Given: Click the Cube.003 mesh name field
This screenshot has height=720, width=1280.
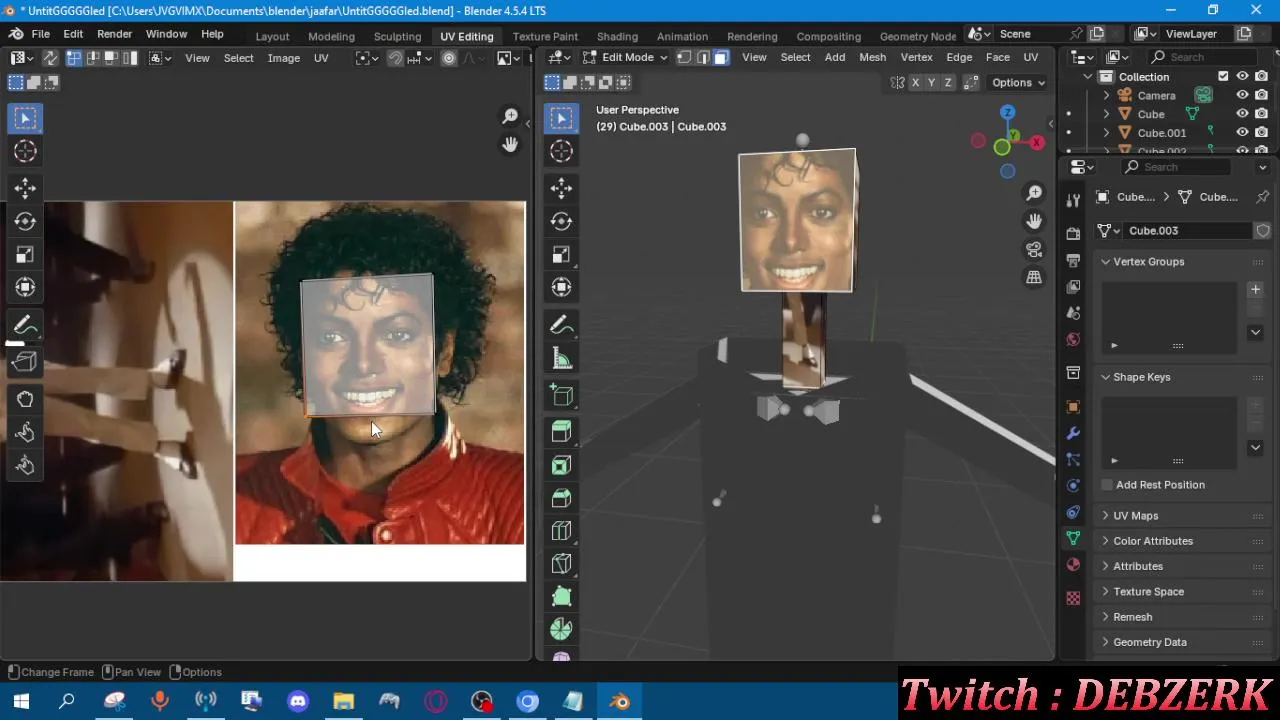Looking at the screenshot, I should coord(1188,231).
